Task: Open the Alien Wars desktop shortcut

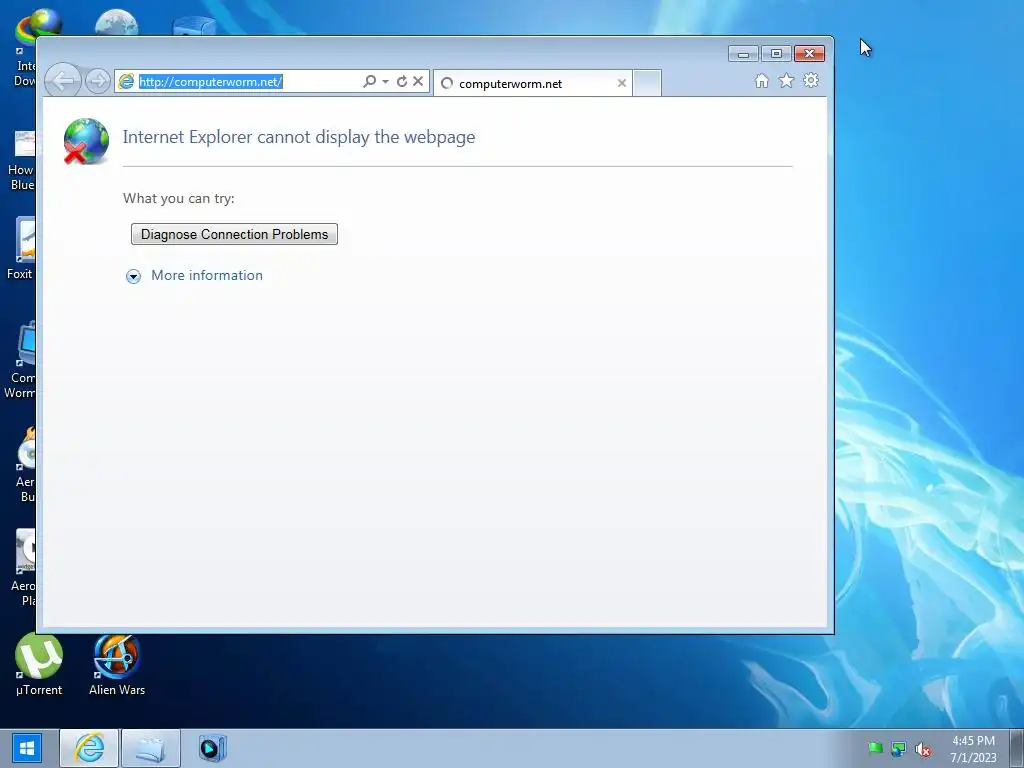Action: 117,664
